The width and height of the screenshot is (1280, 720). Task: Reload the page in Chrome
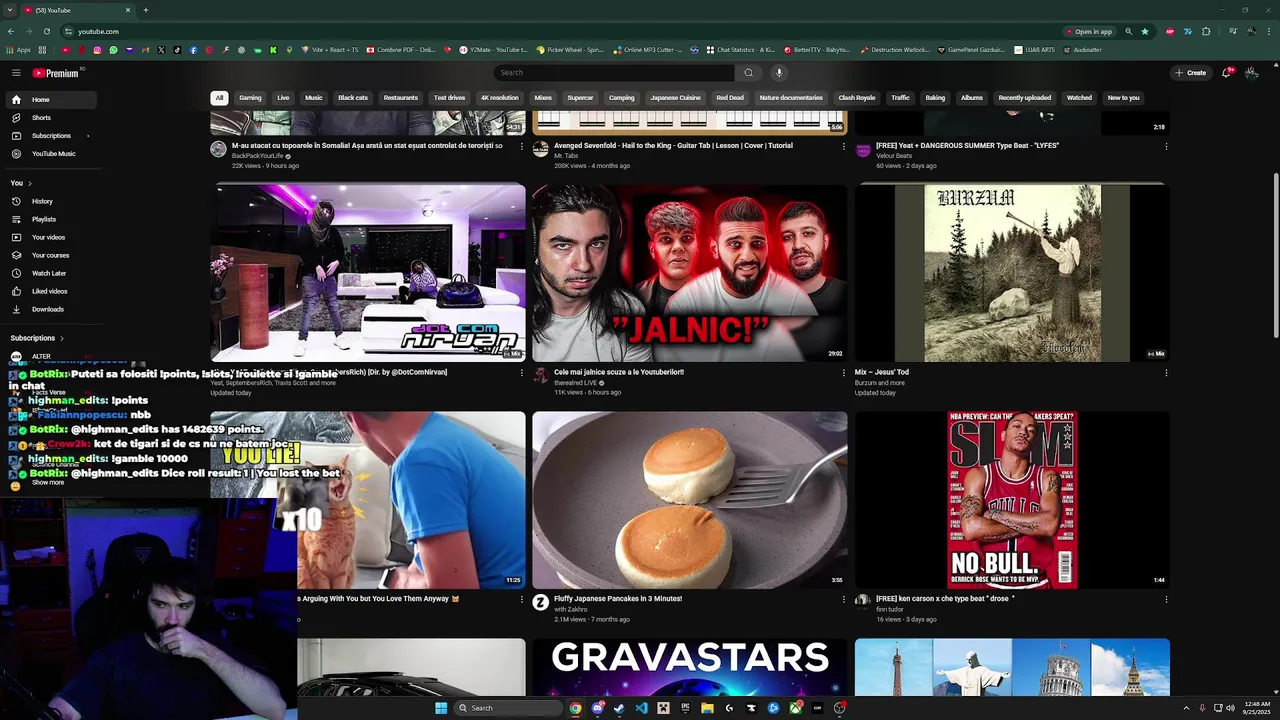point(46,31)
